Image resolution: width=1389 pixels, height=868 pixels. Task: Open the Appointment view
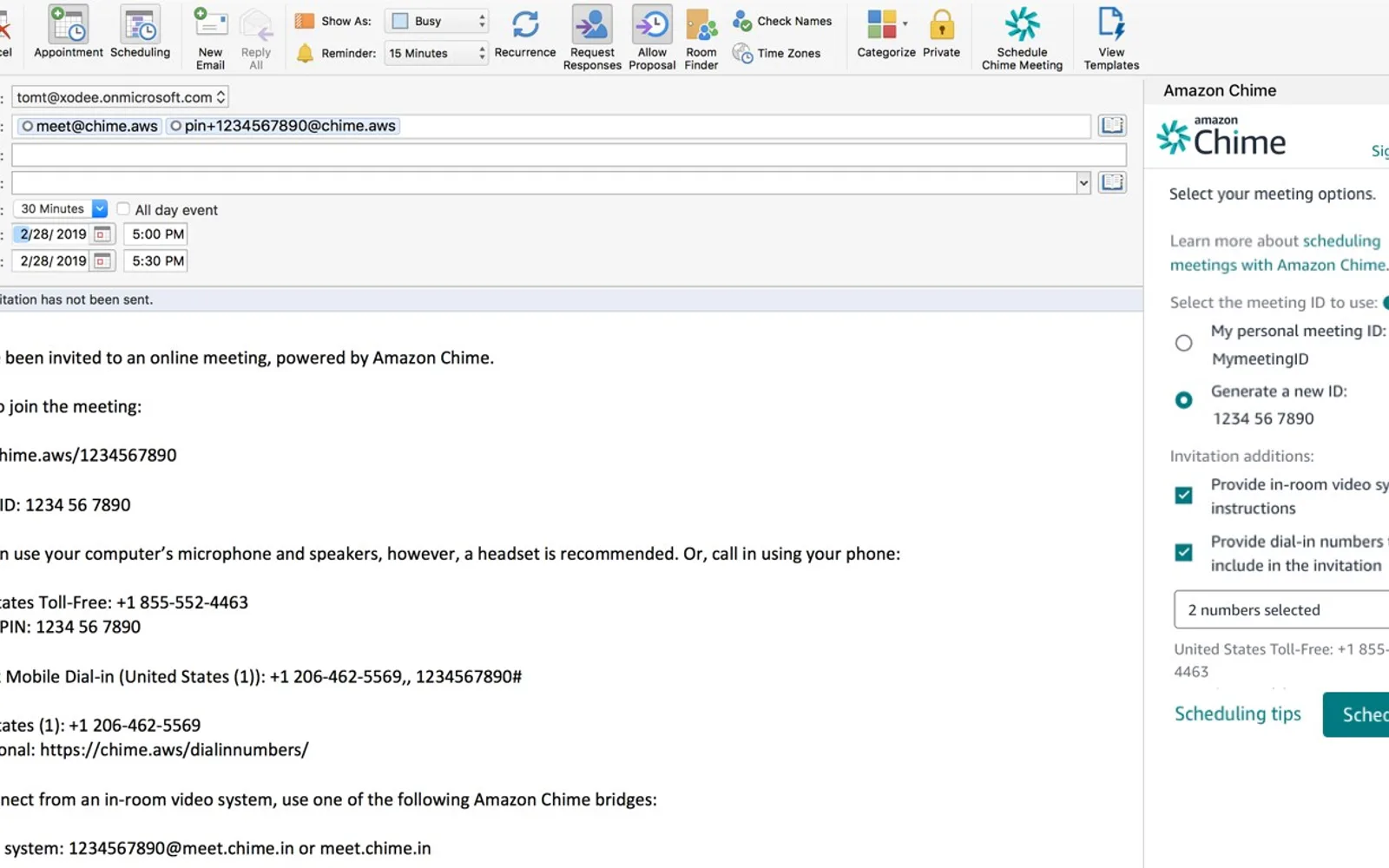tap(69, 32)
